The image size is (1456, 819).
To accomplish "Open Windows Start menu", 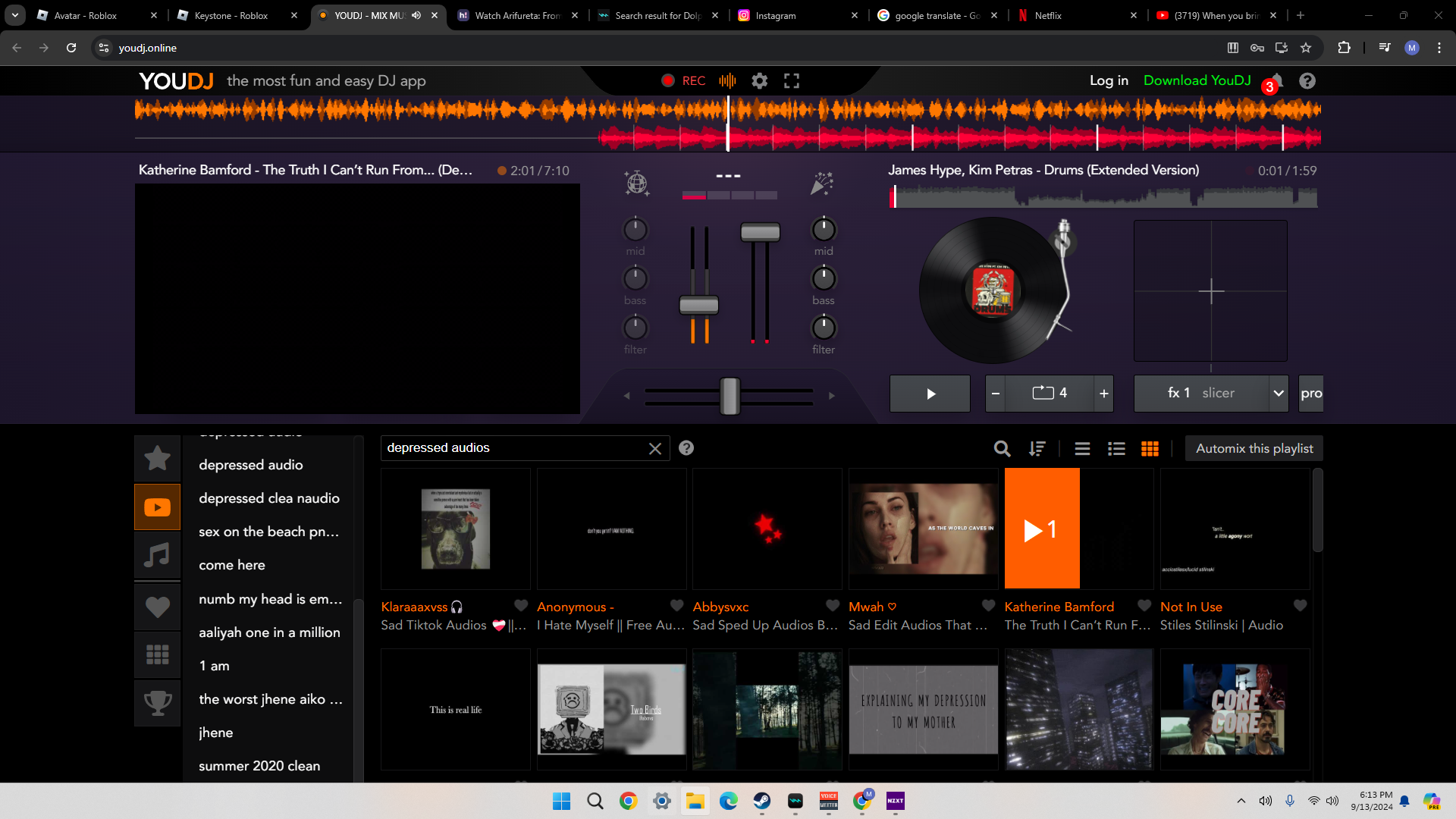I will point(561,801).
